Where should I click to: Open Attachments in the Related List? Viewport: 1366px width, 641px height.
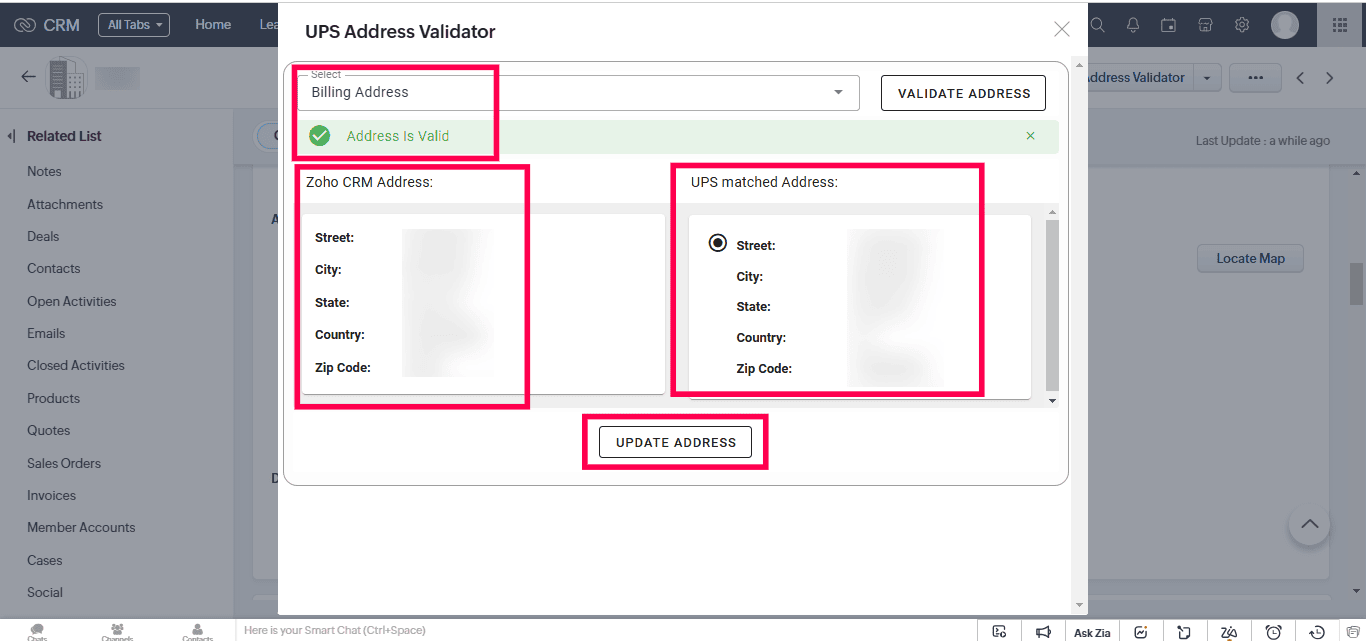point(65,204)
